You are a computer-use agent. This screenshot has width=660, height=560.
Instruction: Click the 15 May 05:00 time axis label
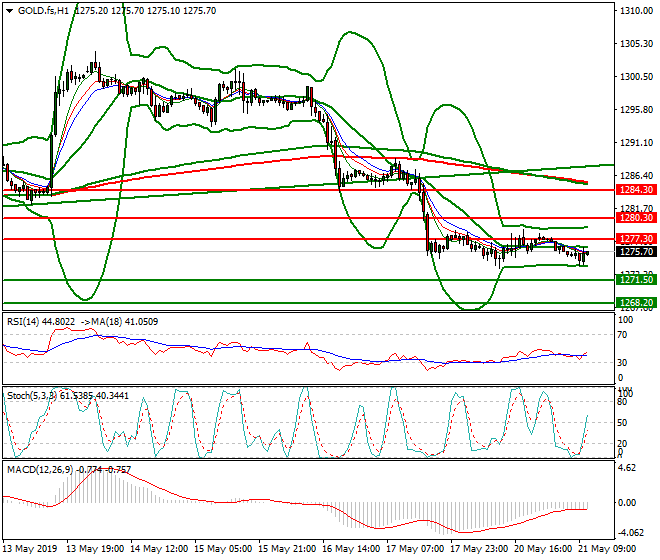[223, 549]
